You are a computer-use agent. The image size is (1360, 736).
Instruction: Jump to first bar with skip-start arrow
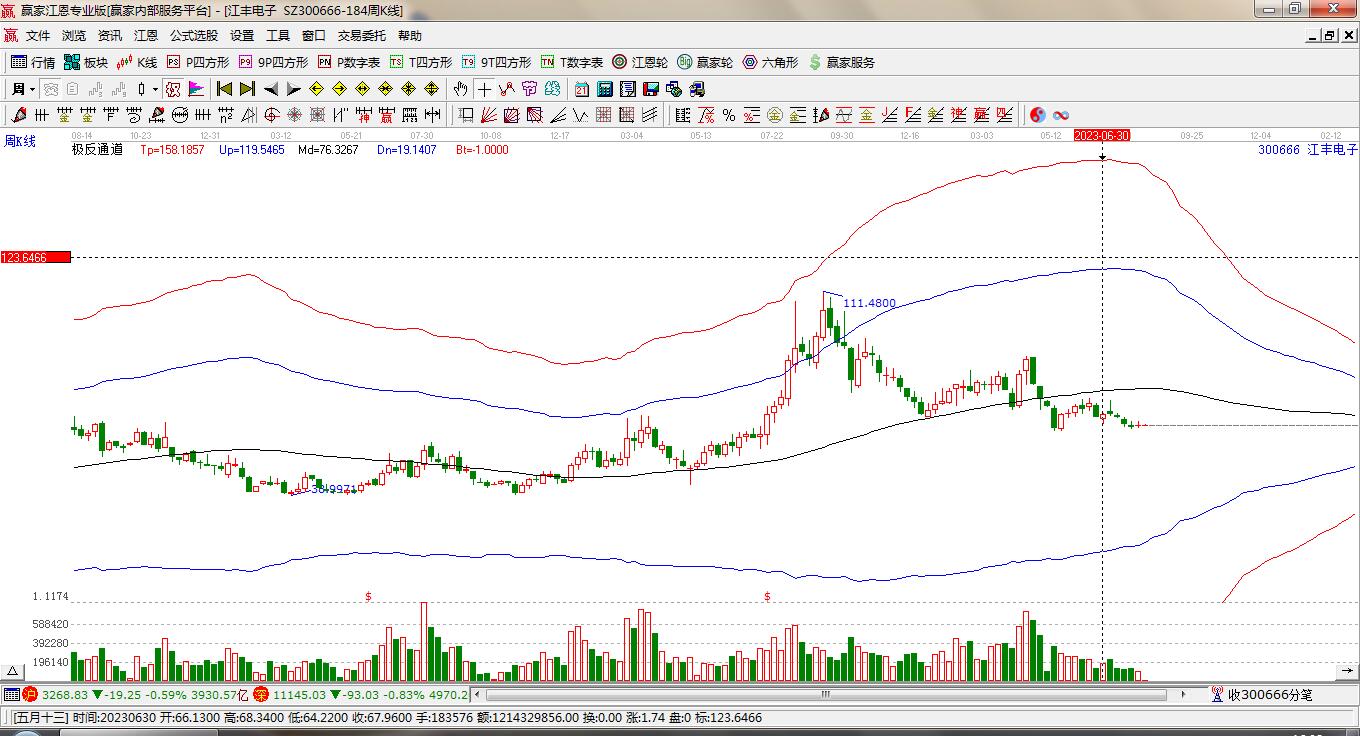click(224, 89)
